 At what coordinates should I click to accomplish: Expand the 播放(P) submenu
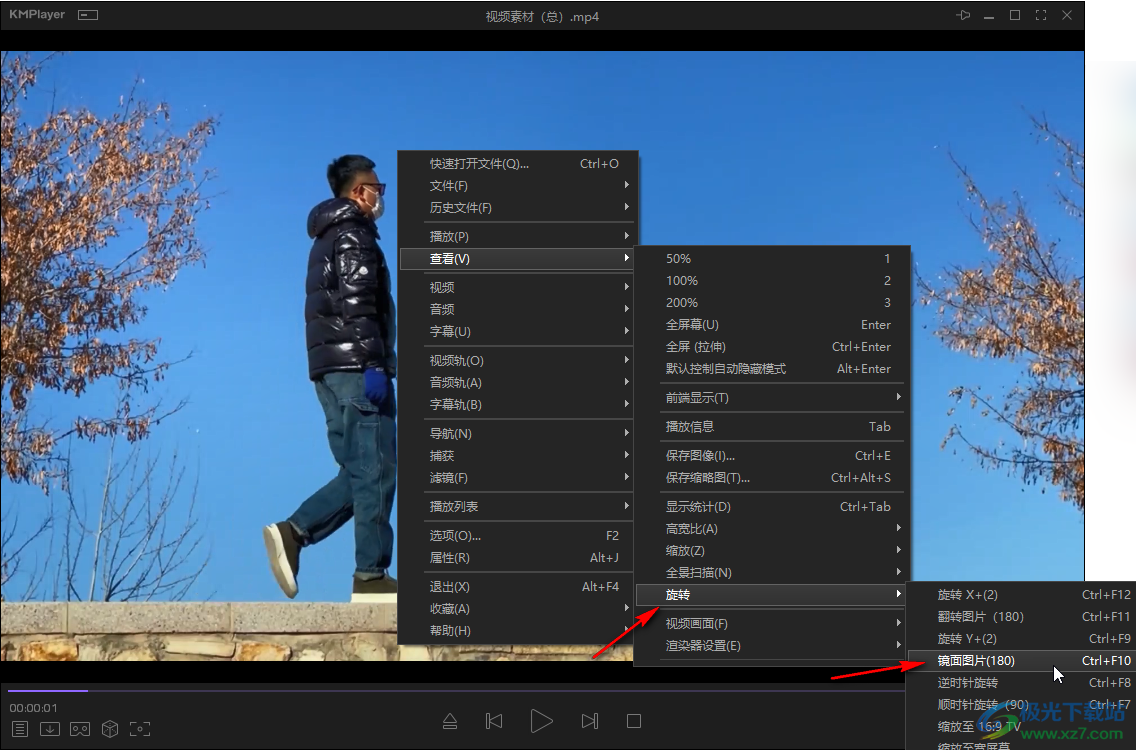pyautogui.click(x=517, y=237)
